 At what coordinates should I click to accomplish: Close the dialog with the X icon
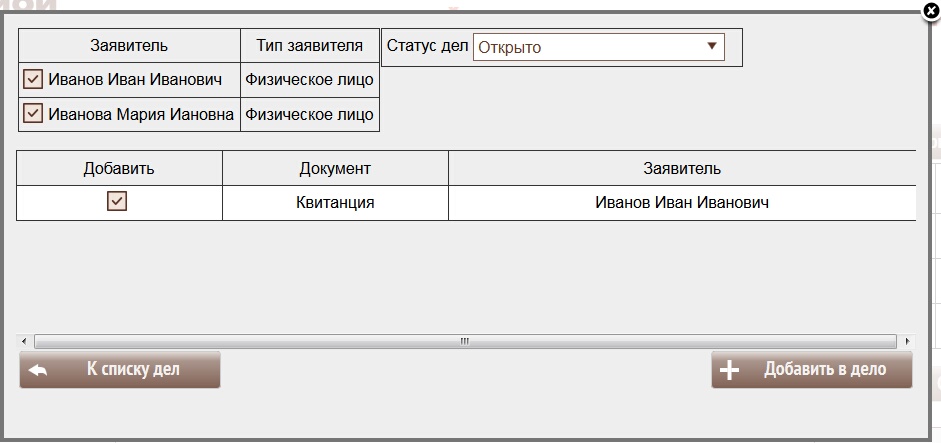(x=930, y=12)
